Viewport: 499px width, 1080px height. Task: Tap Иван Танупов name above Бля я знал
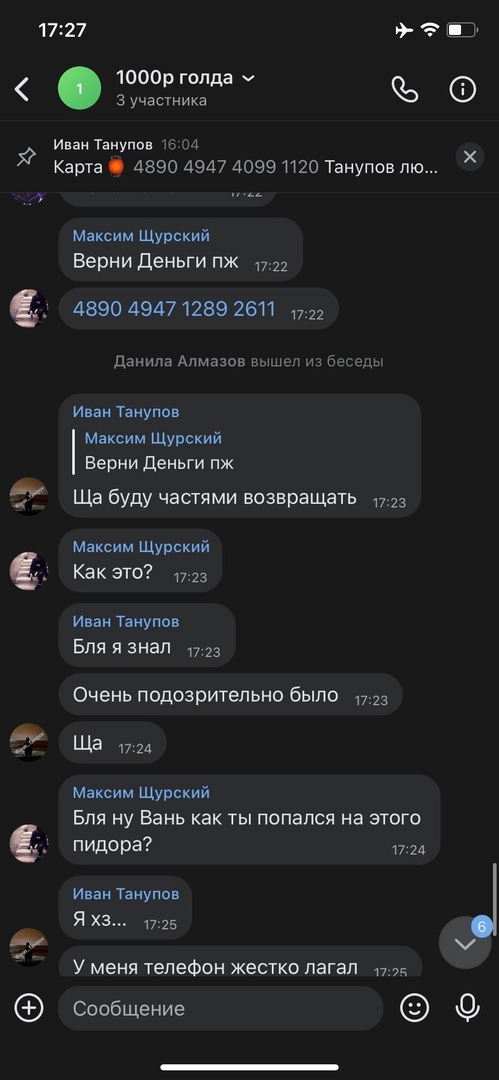(126, 621)
